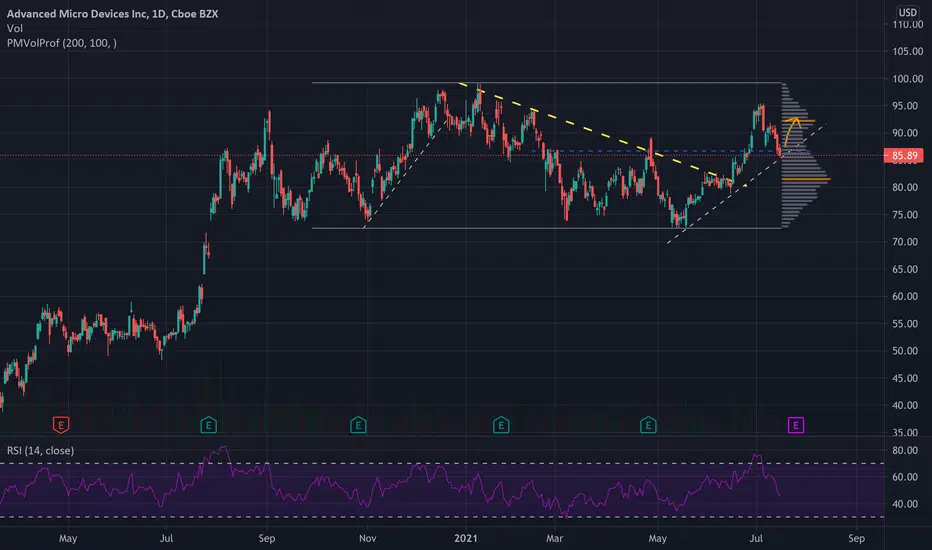Open the purple E upcoming earnings marker
This screenshot has height=550, width=932.
pos(796,425)
